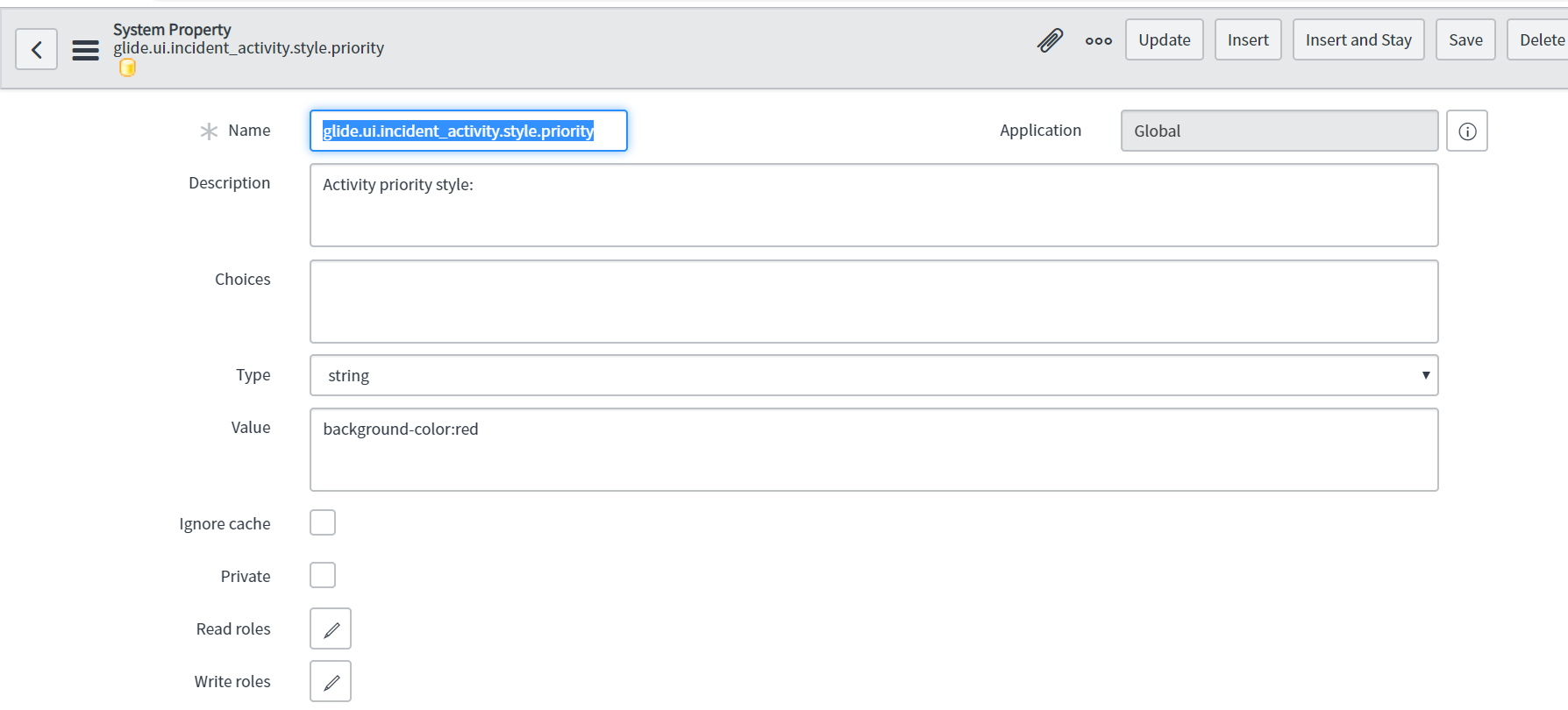1568x710 pixels.
Task: Enable the Ignore cache checkbox
Action: click(323, 522)
